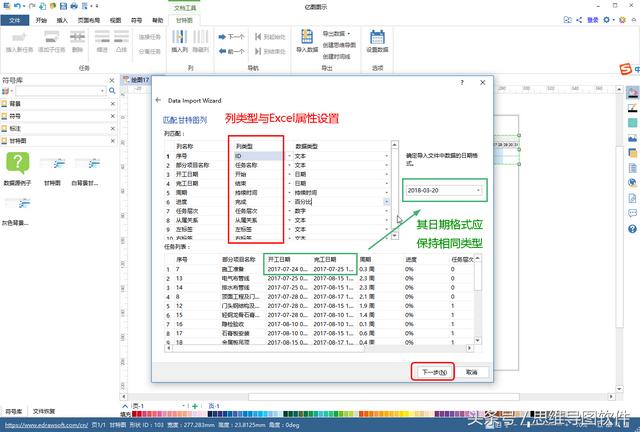
Task: Open data type dropdown for 任务层次 row (数字)
Action: click(386, 211)
